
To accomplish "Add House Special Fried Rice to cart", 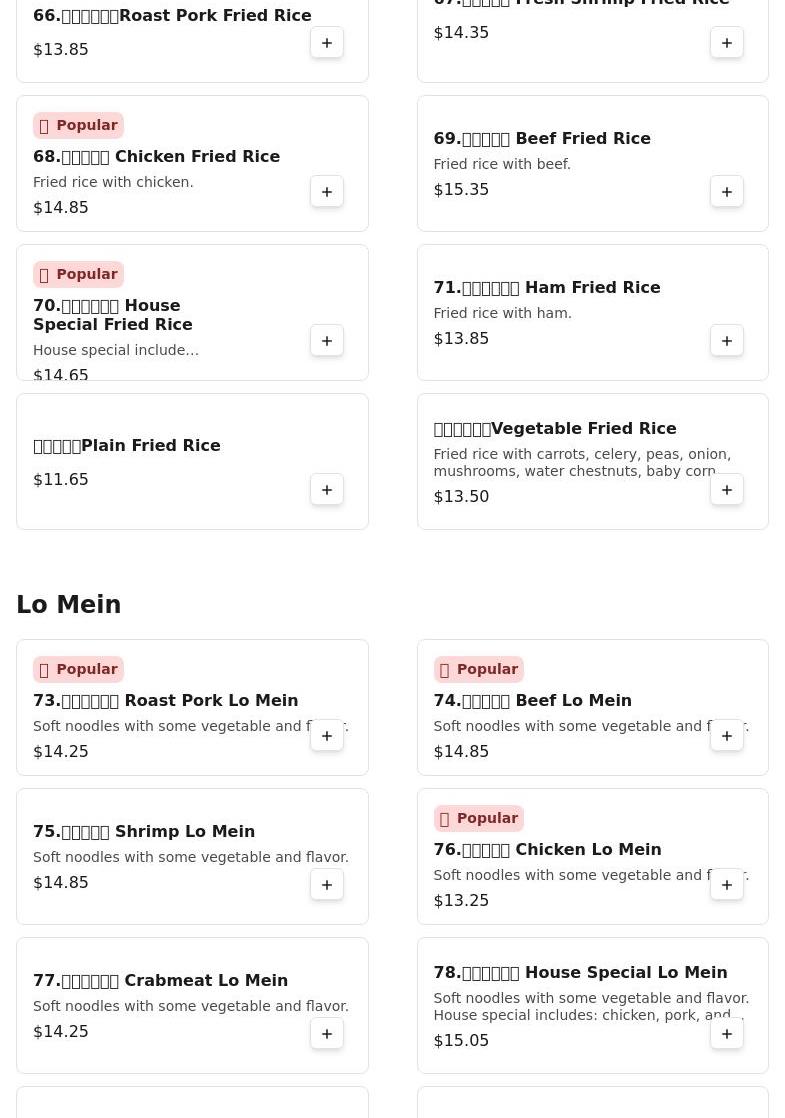I will [x=327, y=341].
